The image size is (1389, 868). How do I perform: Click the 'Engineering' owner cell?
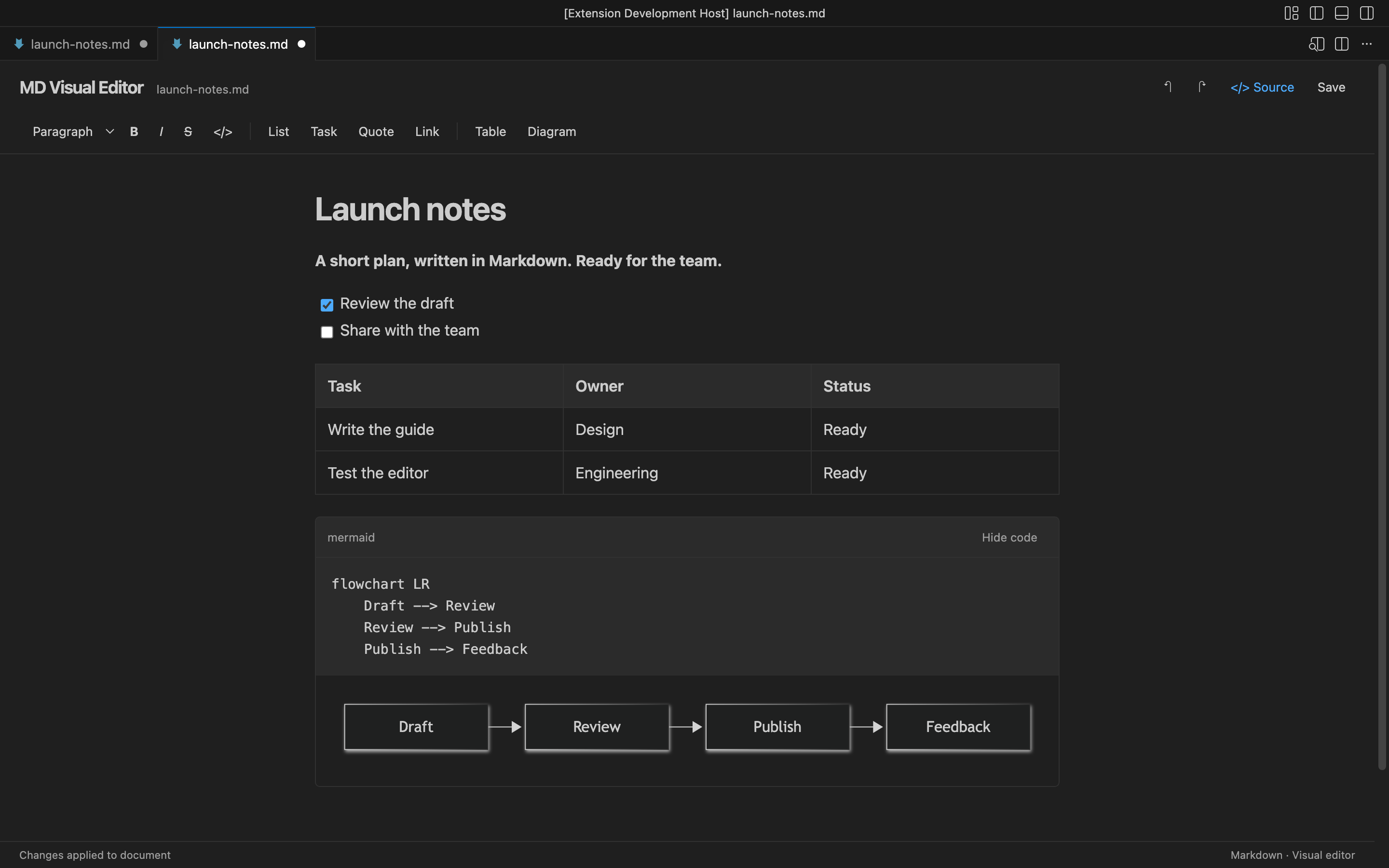(687, 473)
